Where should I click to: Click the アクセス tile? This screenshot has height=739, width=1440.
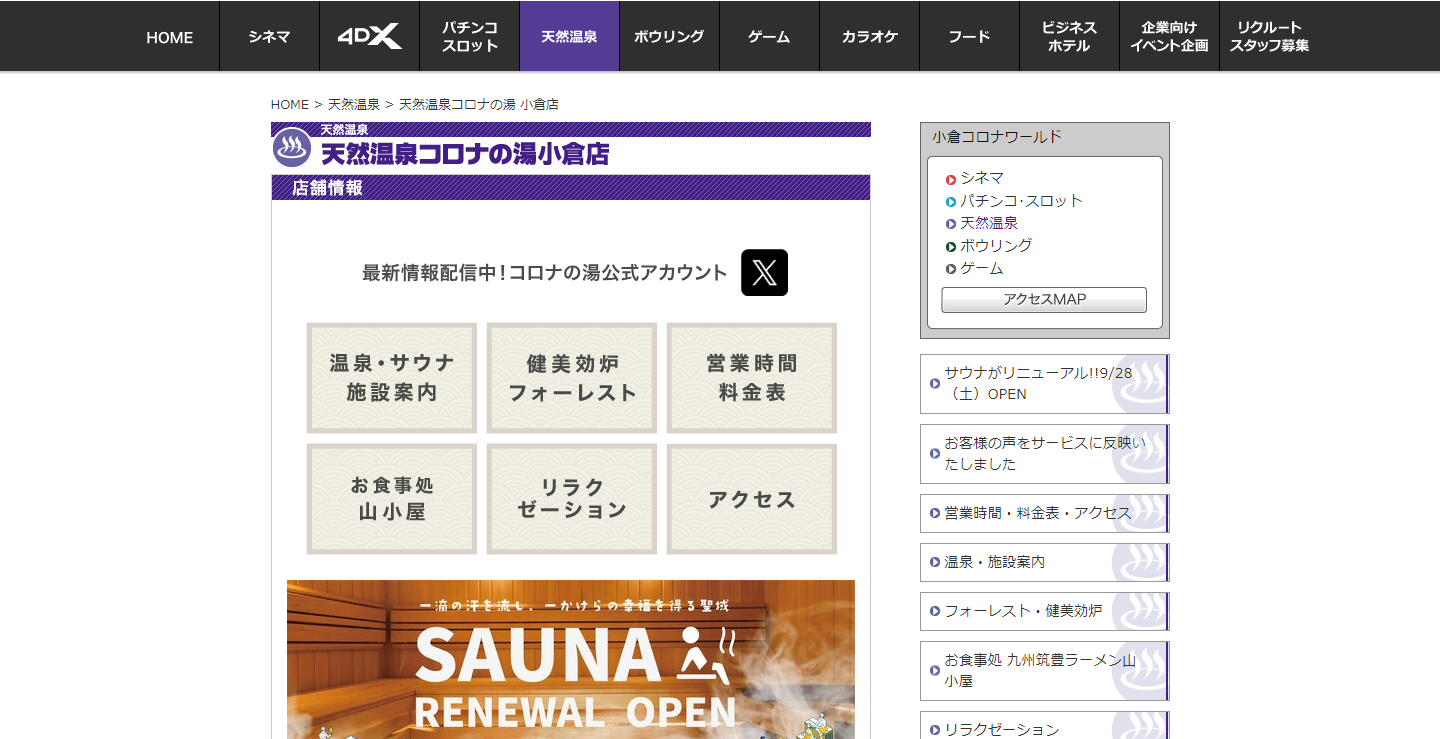click(752, 499)
